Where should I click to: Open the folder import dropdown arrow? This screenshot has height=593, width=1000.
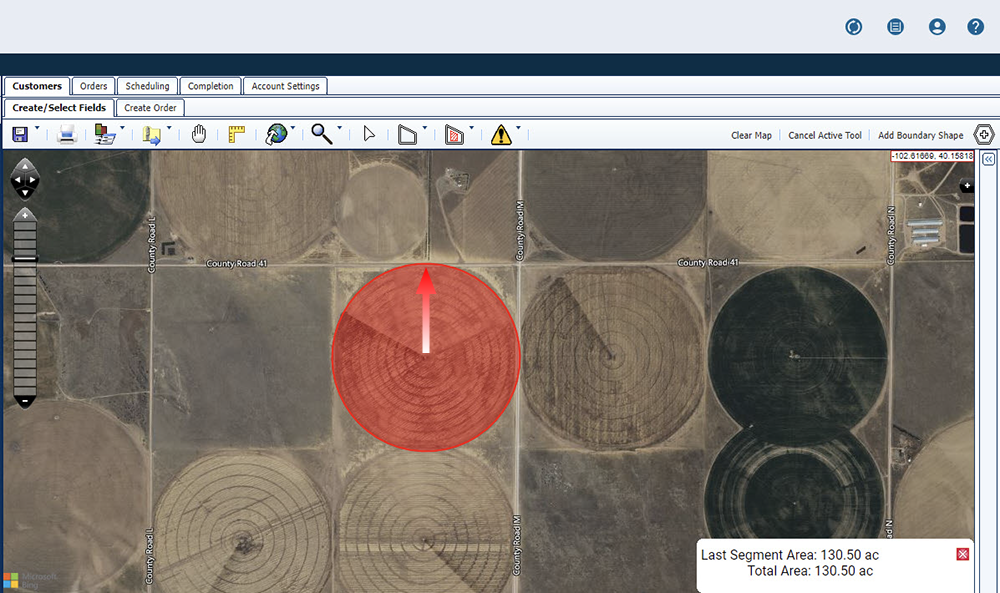169,128
